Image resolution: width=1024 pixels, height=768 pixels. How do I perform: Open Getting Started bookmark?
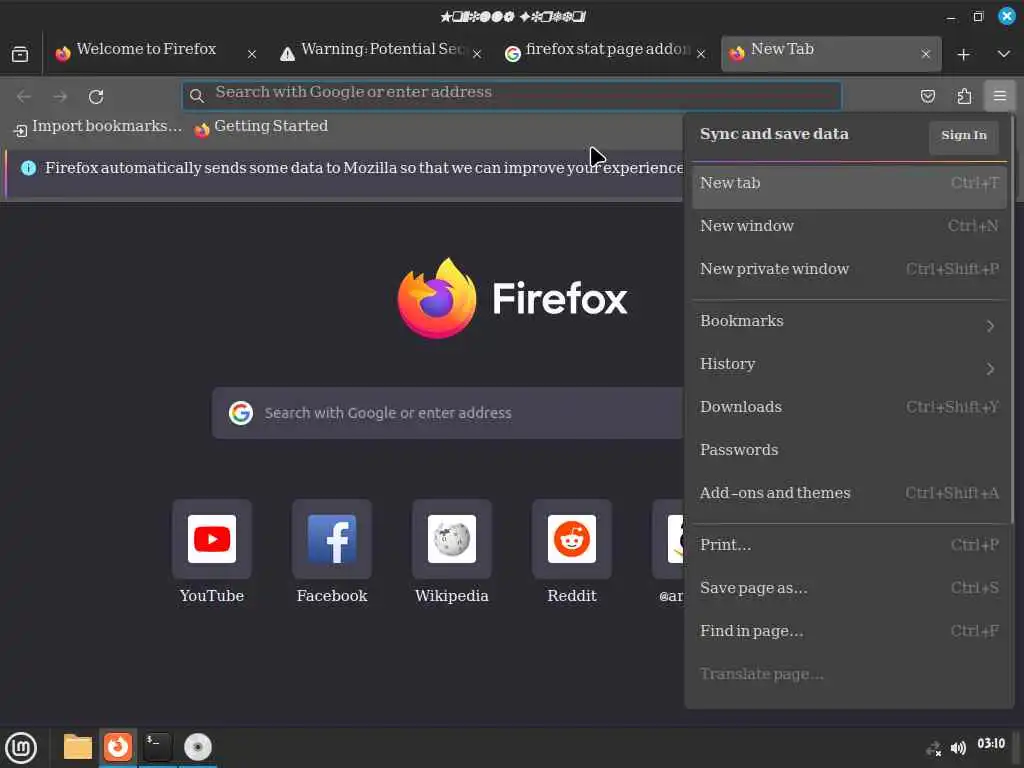click(261, 127)
